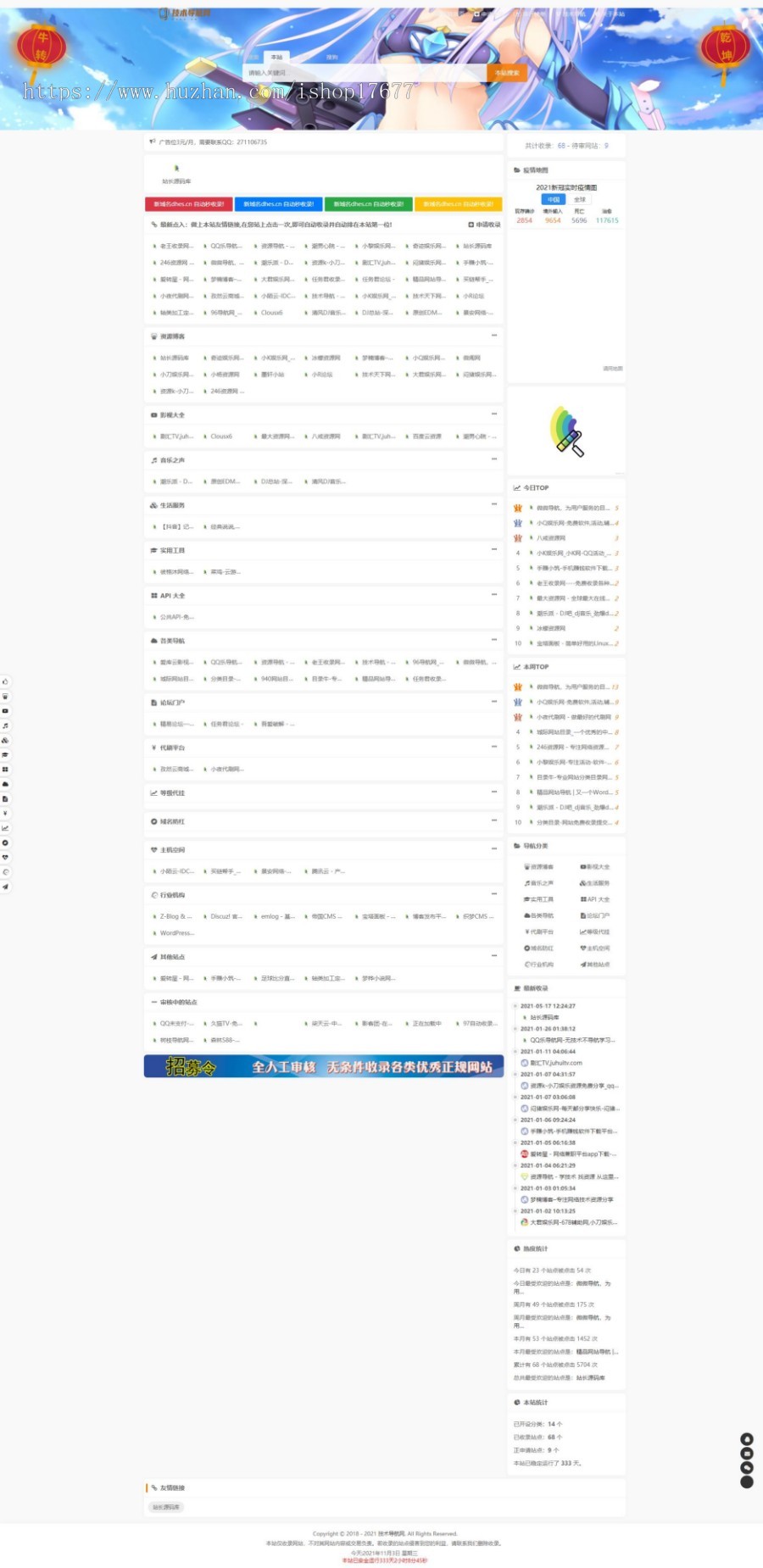
Task: Click the graduation cap icon beside the 实用工具 heading
Action: pyautogui.click(x=153, y=550)
